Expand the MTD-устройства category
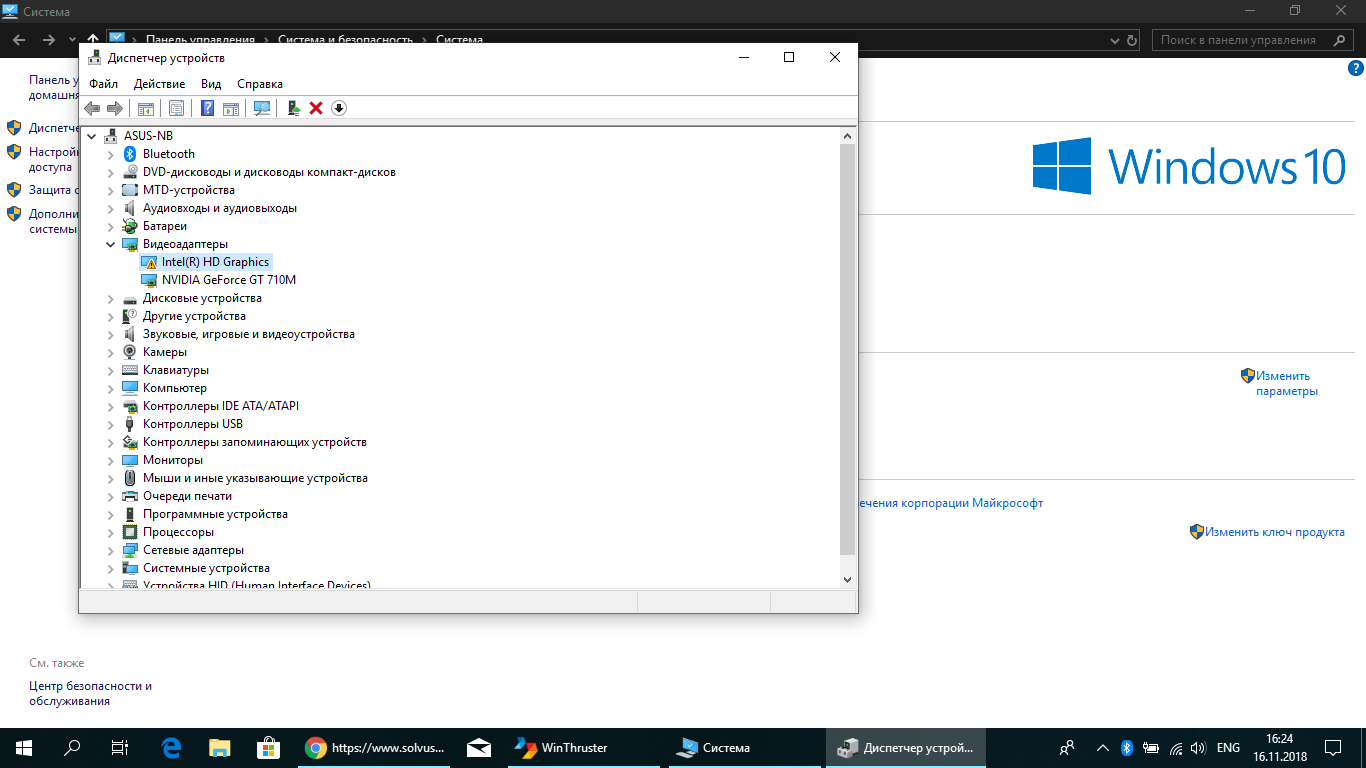The height and width of the screenshot is (768, 1366). (x=111, y=190)
